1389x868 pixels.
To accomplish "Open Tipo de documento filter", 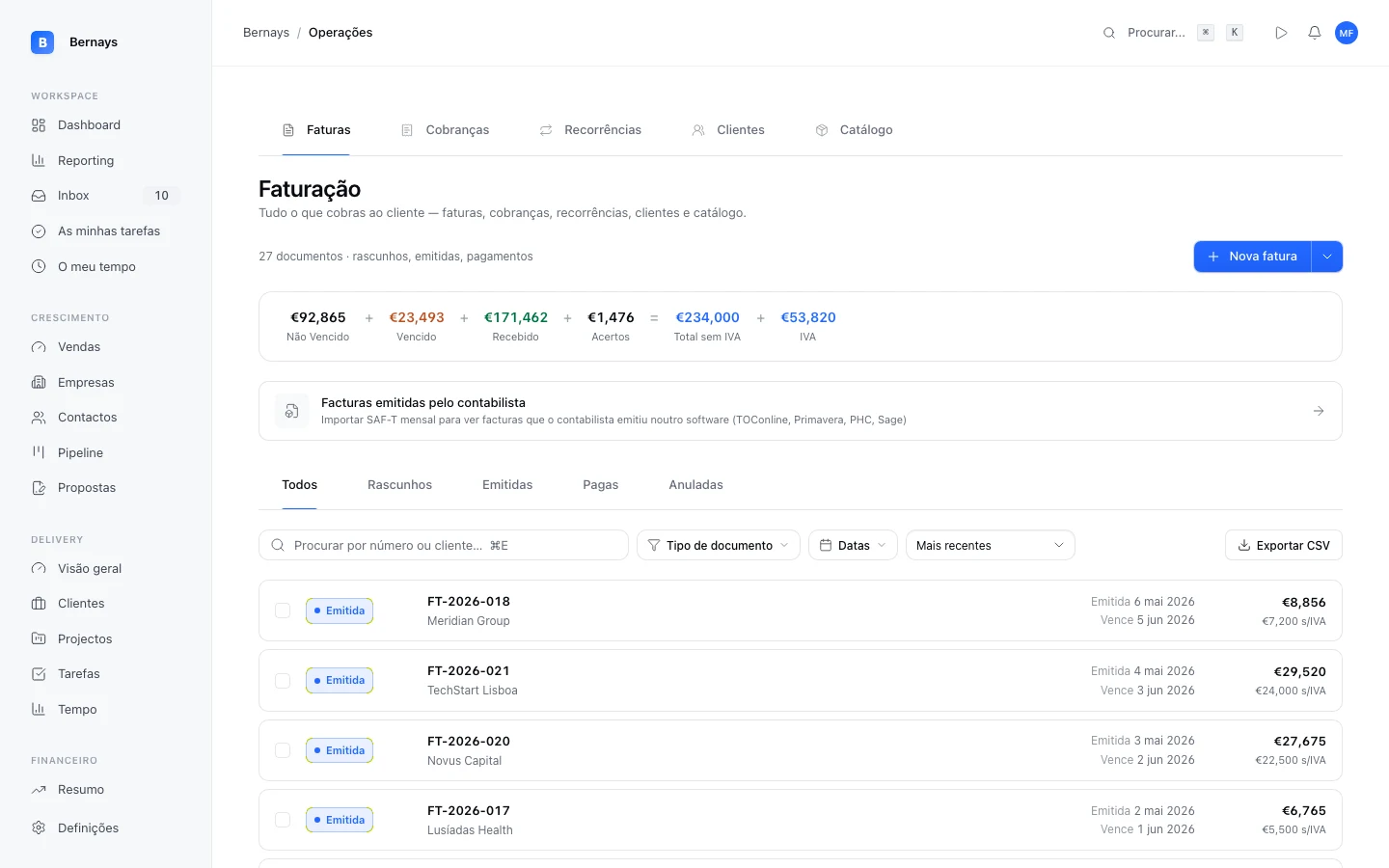I will 719,545.
